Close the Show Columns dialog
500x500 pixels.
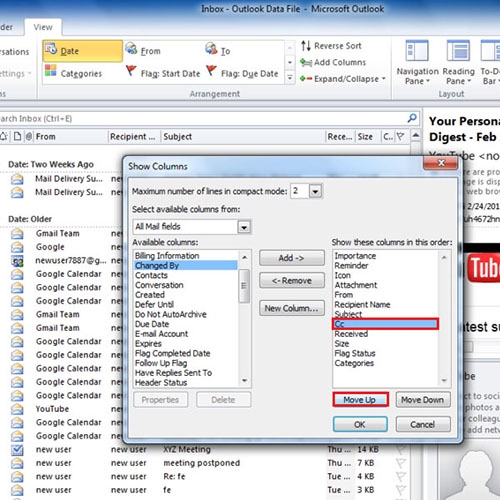[441, 163]
